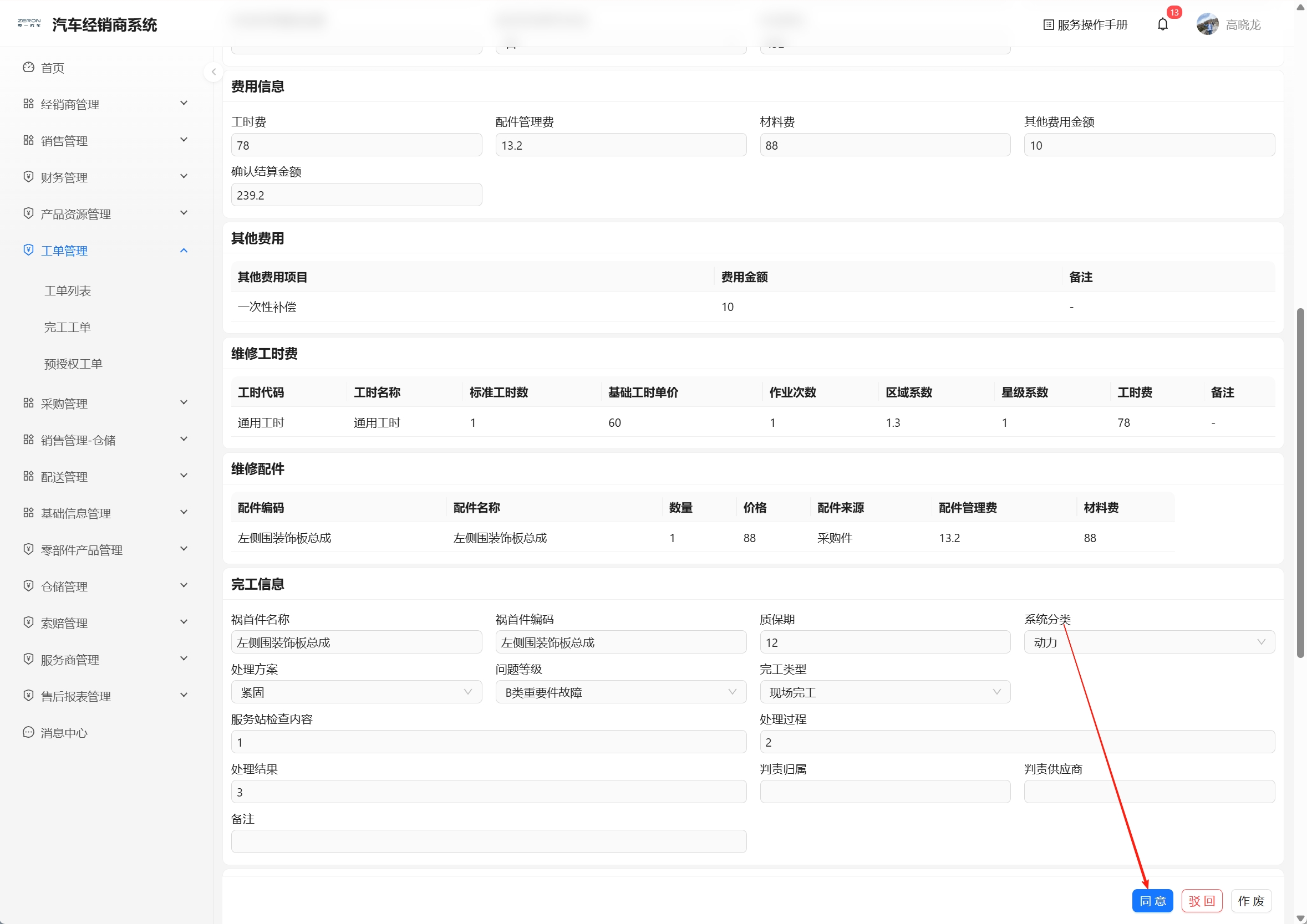Click the 确认结算金额 input field
Image resolution: width=1307 pixels, height=924 pixels.
tap(357, 195)
